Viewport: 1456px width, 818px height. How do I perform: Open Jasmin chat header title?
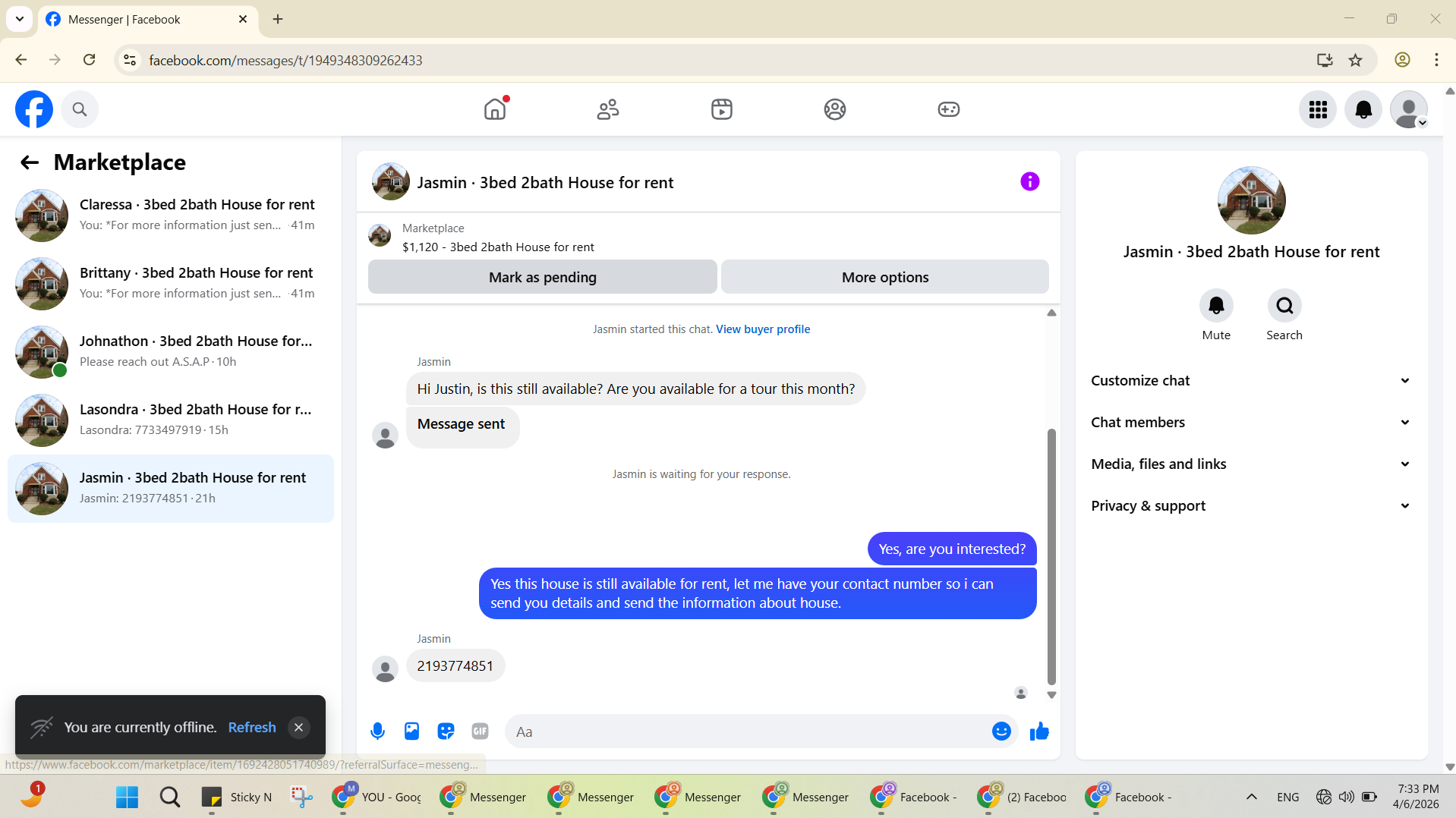coord(545,183)
